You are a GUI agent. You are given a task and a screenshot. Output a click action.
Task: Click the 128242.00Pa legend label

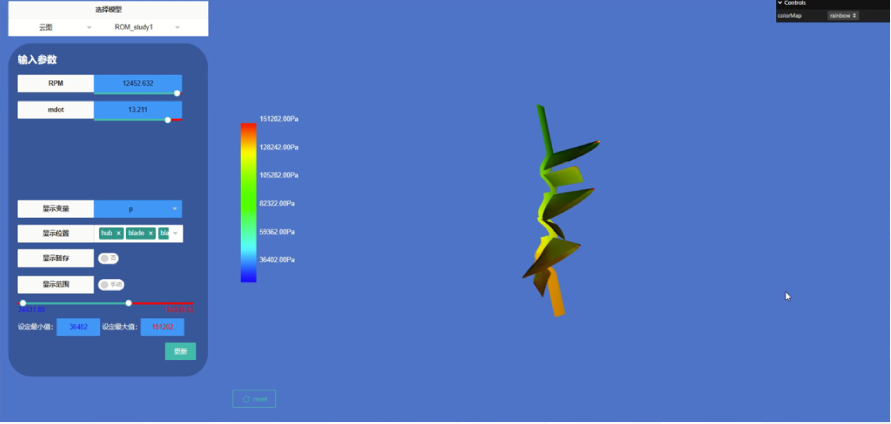pos(279,147)
